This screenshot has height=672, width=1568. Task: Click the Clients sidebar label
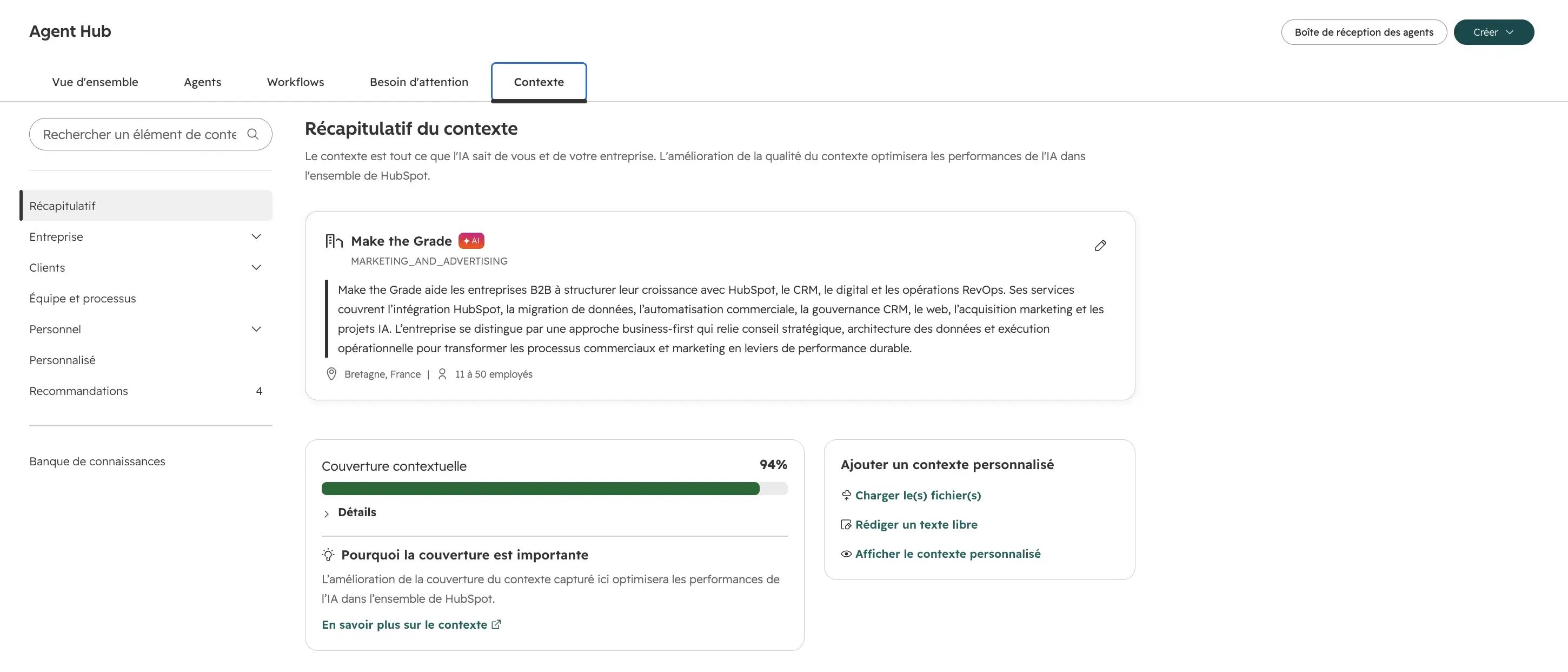[47, 267]
